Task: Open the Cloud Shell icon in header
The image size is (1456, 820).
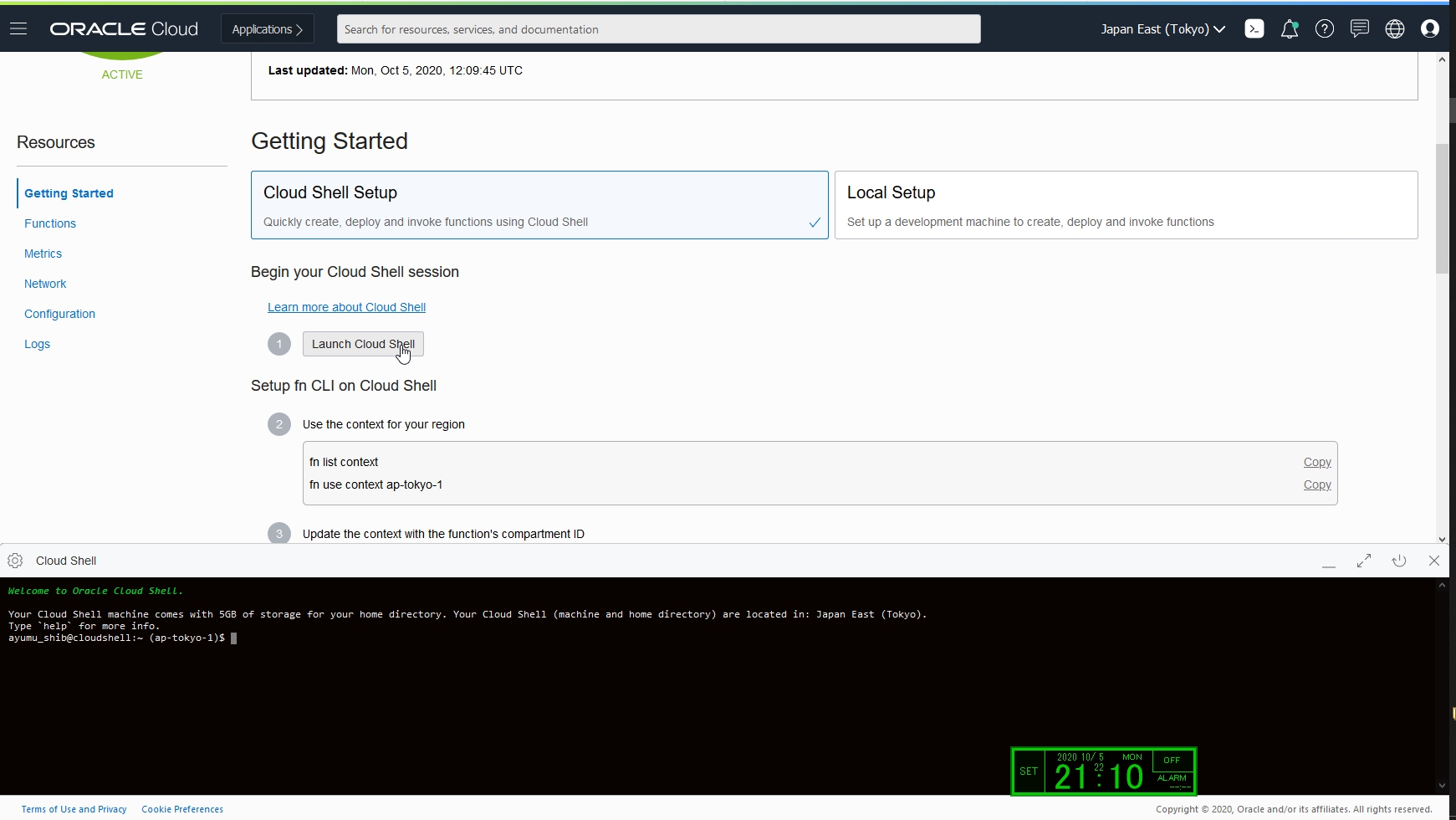Action: click(1254, 29)
